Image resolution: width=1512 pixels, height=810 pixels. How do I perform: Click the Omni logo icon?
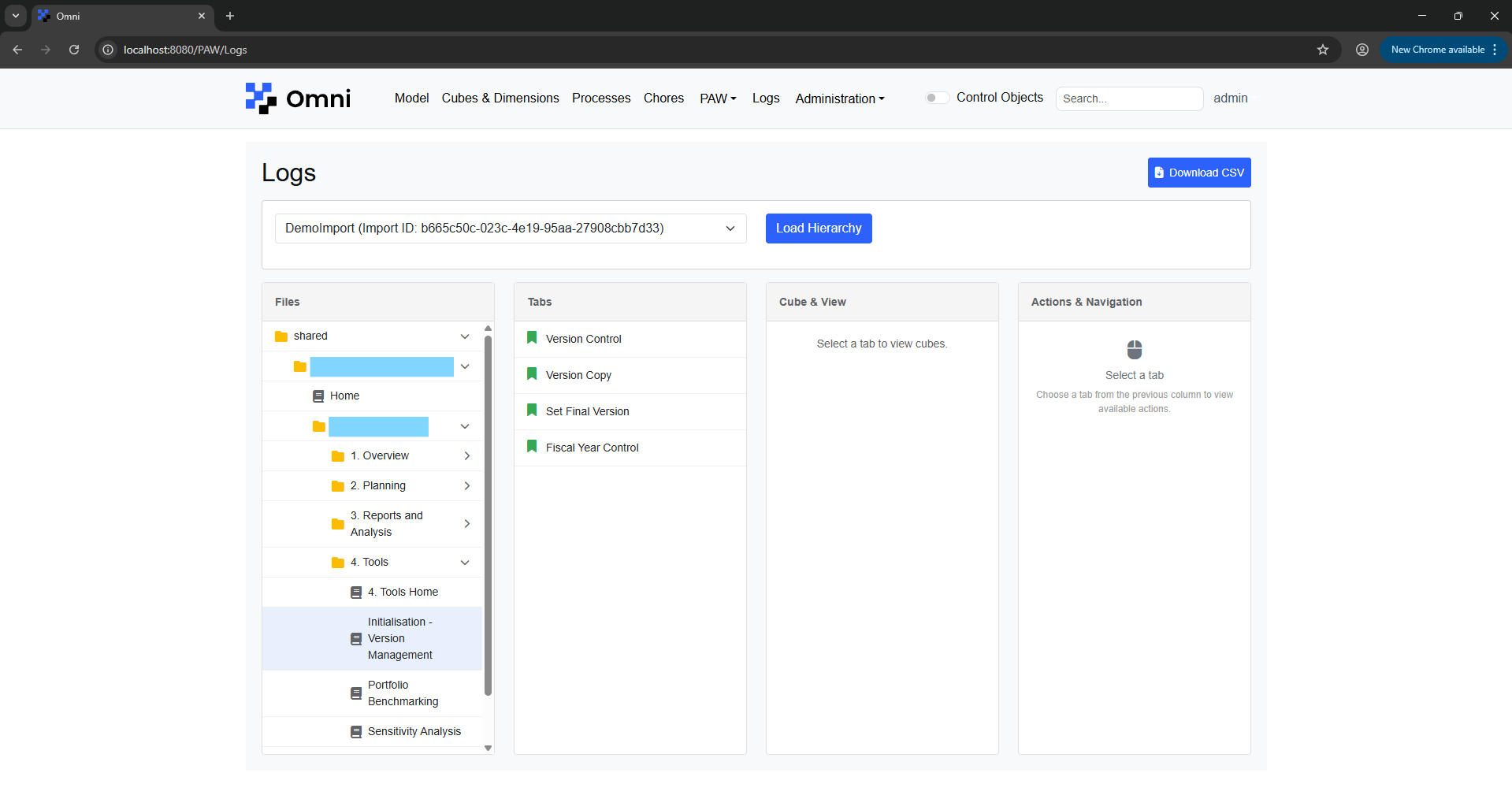(x=261, y=98)
